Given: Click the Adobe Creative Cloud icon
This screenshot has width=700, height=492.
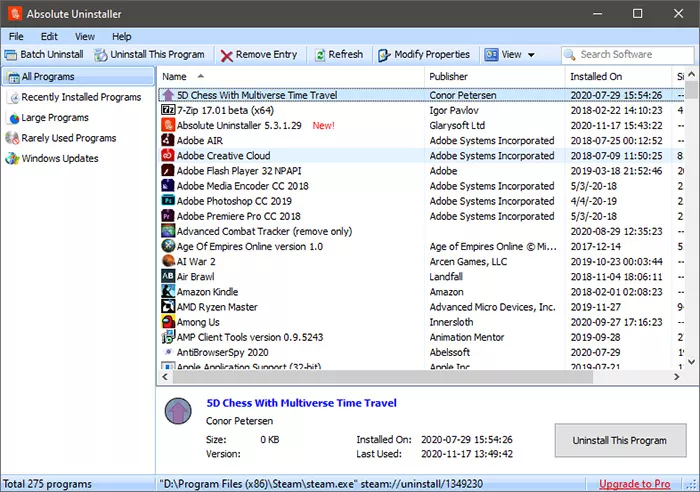Looking at the screenshot, I should point(168,155).
